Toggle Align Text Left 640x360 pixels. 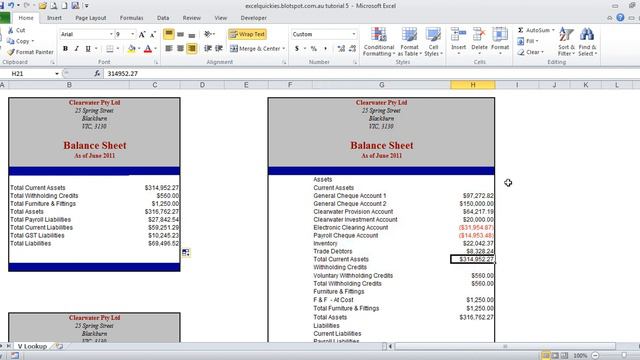[x=169, y=49]
